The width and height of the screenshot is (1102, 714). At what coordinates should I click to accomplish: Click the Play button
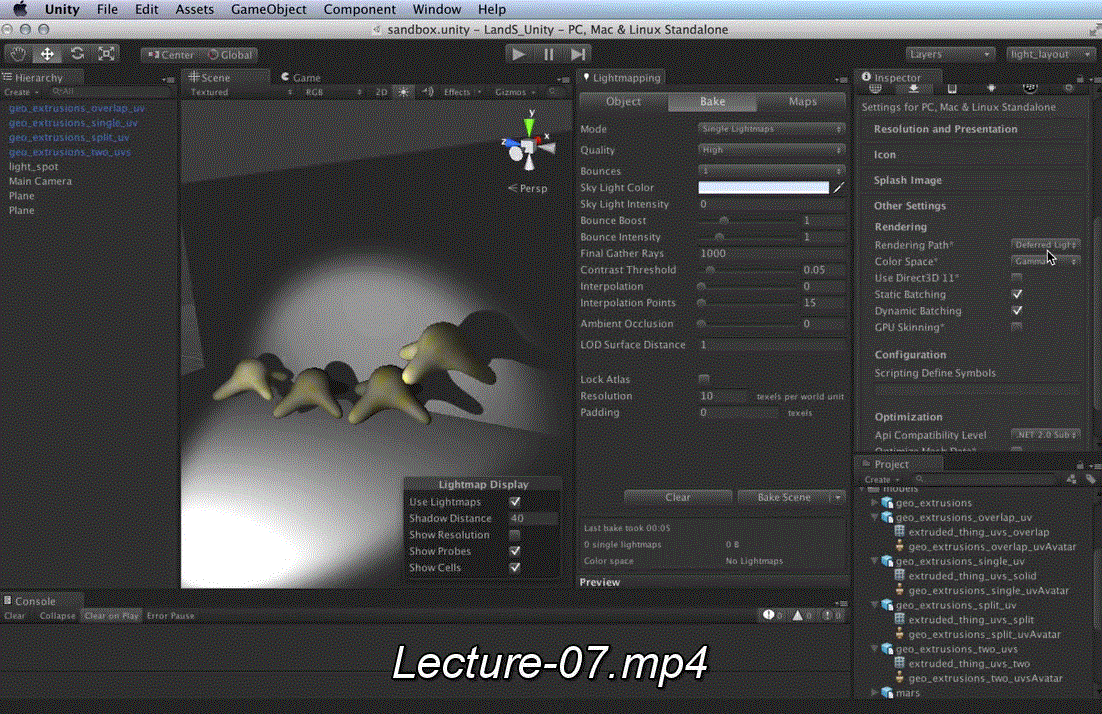[x=519, y=54]
